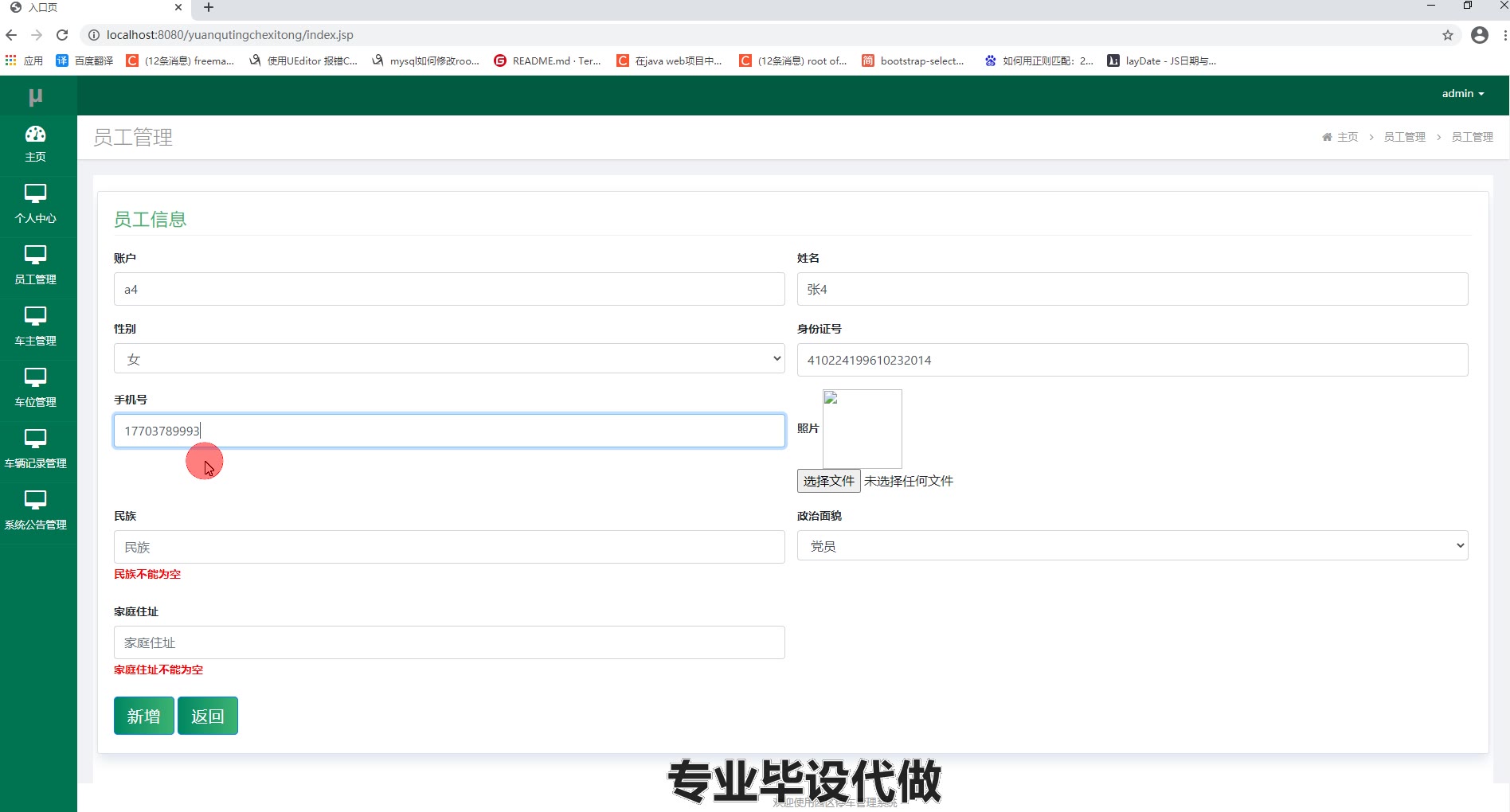Click the browser forward arrow
This screenshot has width=1510, height=812.
click(x=37, y=35)
